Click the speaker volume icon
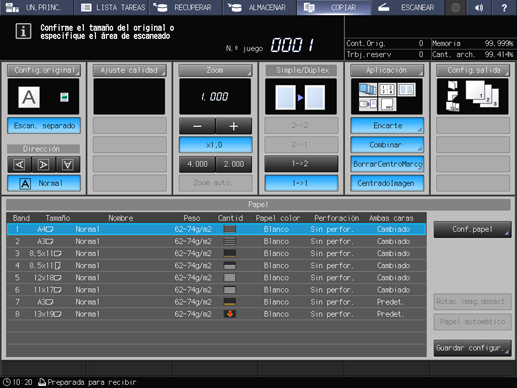This screenshot has width=517, height=388. coord(479,7)
